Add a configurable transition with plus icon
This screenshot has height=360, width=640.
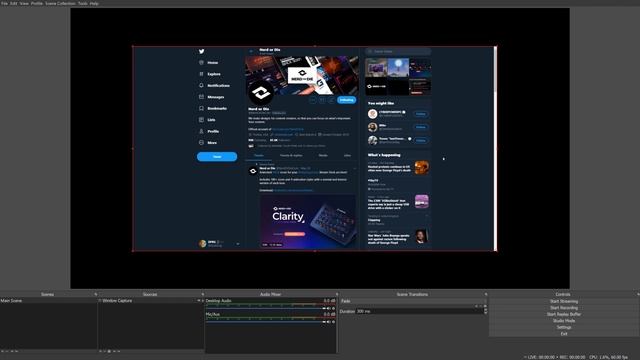pyautogui.click(x=476, y=306)
